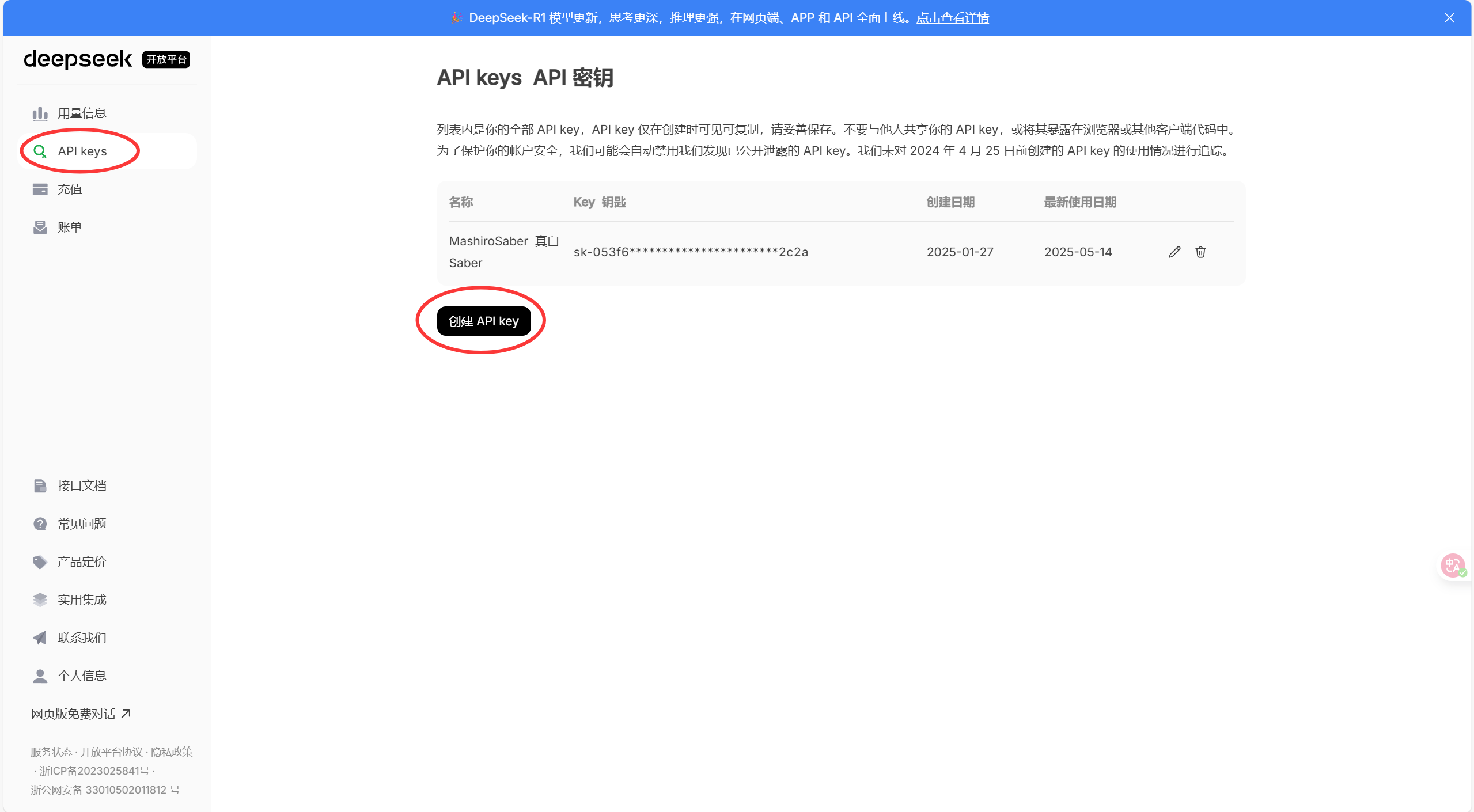Viewport: 1474px width, 812px height.
Task: Click the 联系我们 contact icon
Action: point(40,638)
